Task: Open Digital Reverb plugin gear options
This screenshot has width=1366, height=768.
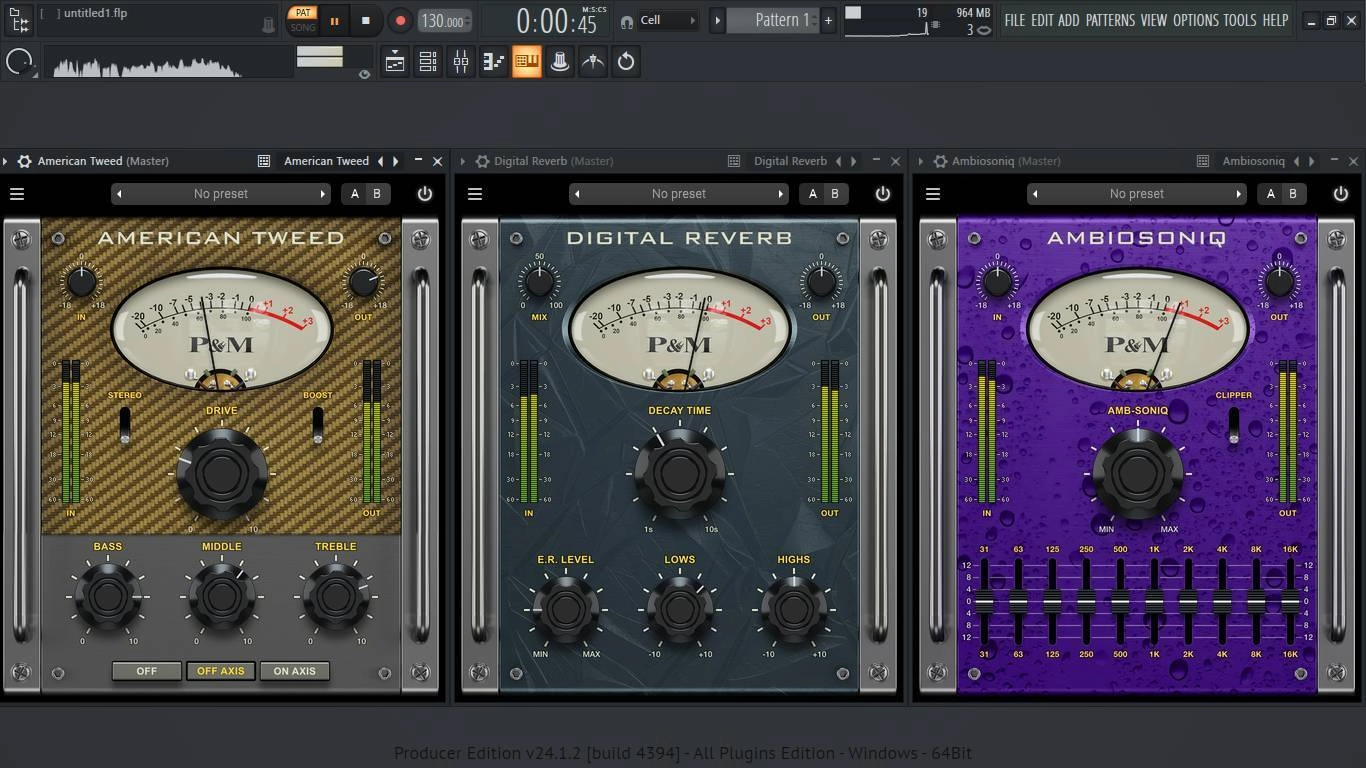Action: (x=482, y=161)
